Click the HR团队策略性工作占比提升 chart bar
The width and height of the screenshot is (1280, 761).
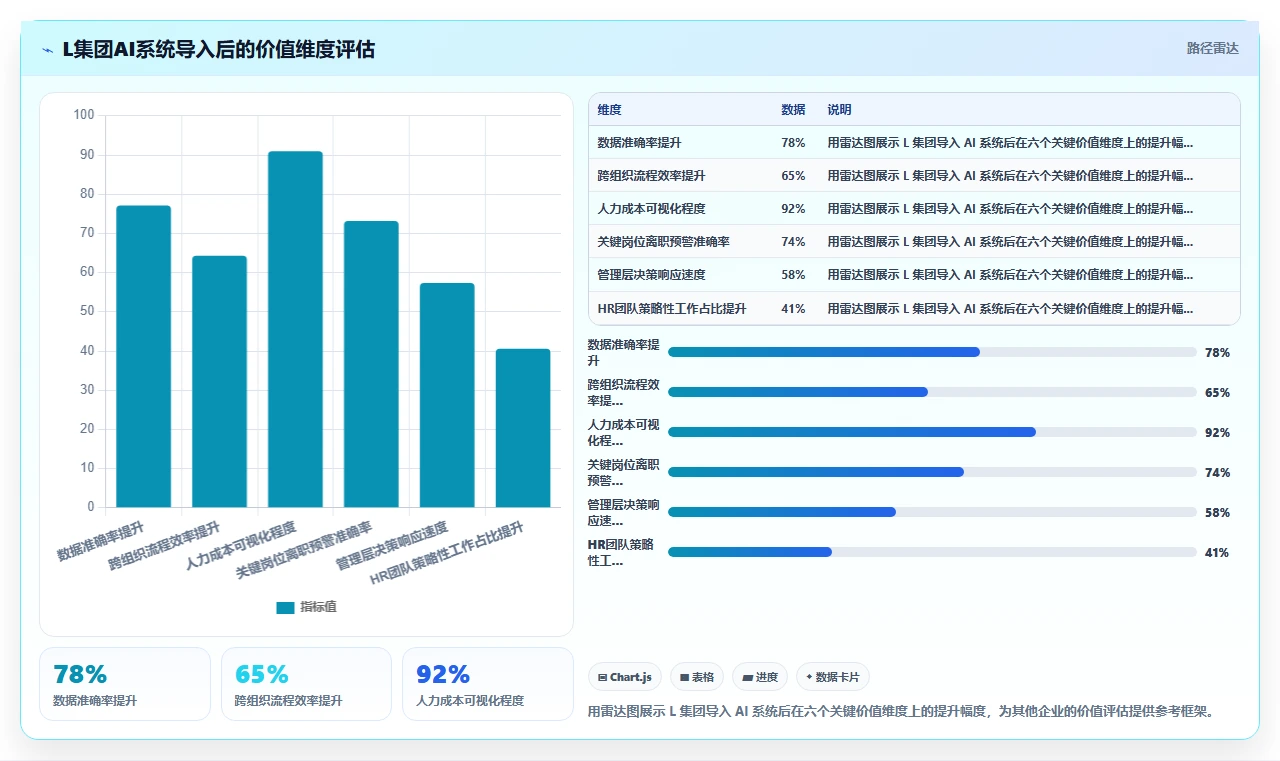(523, 428)
